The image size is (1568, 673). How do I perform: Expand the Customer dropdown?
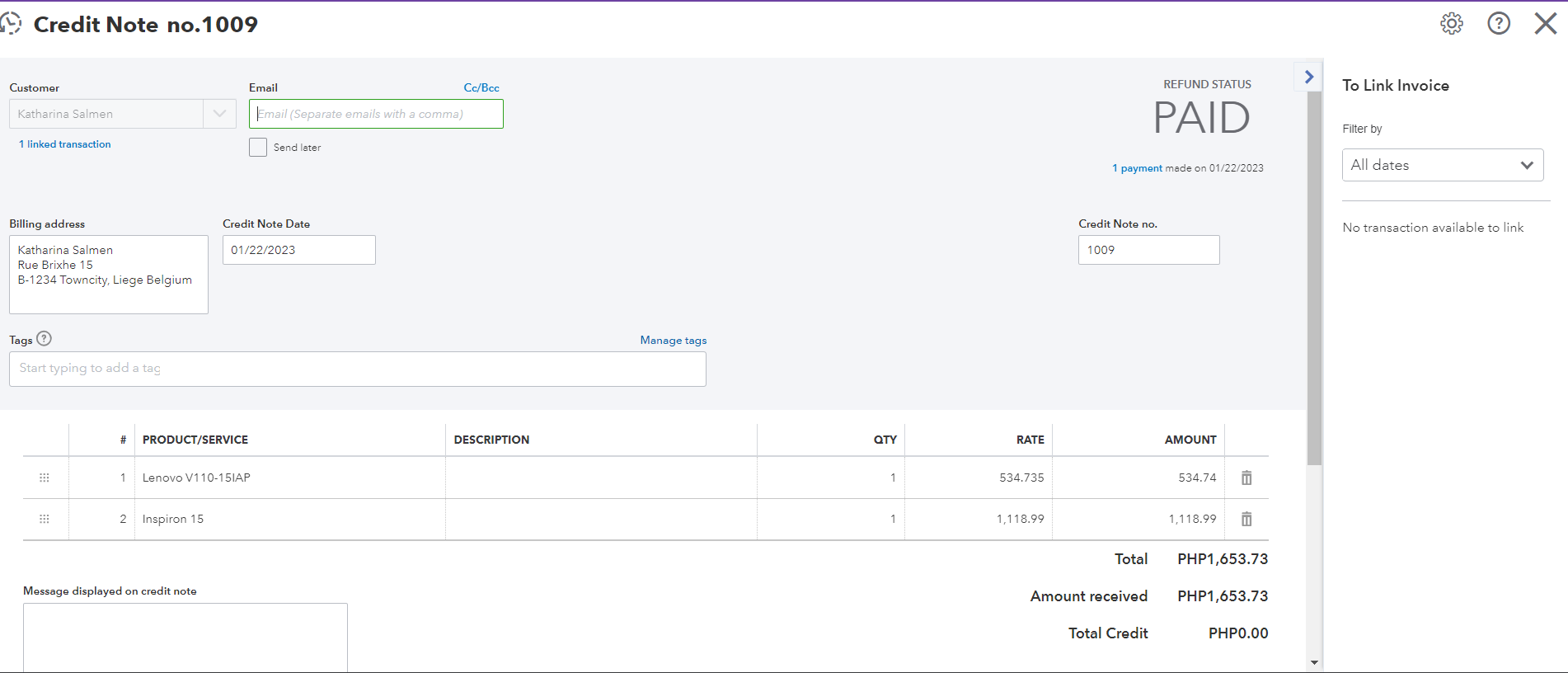point(219,114)
